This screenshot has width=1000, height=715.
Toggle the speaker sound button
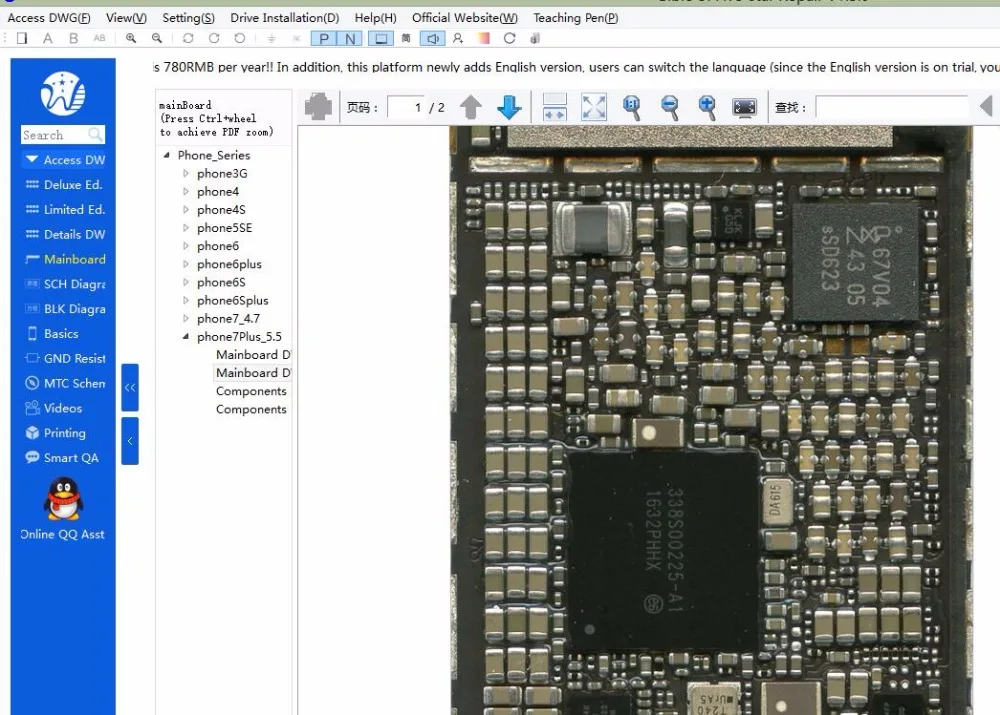432,39
